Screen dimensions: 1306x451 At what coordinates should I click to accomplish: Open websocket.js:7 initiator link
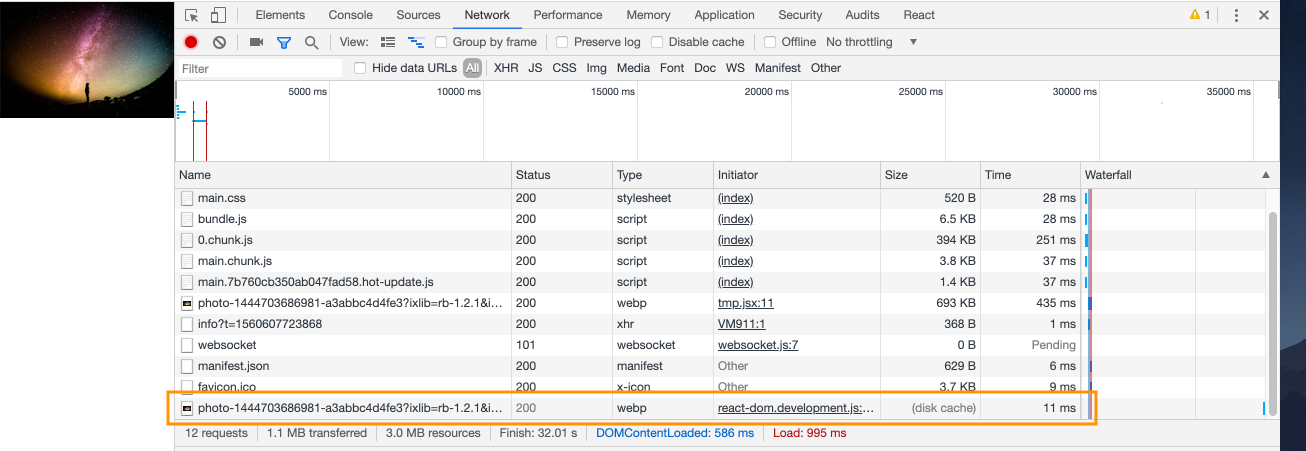[758, 345]
